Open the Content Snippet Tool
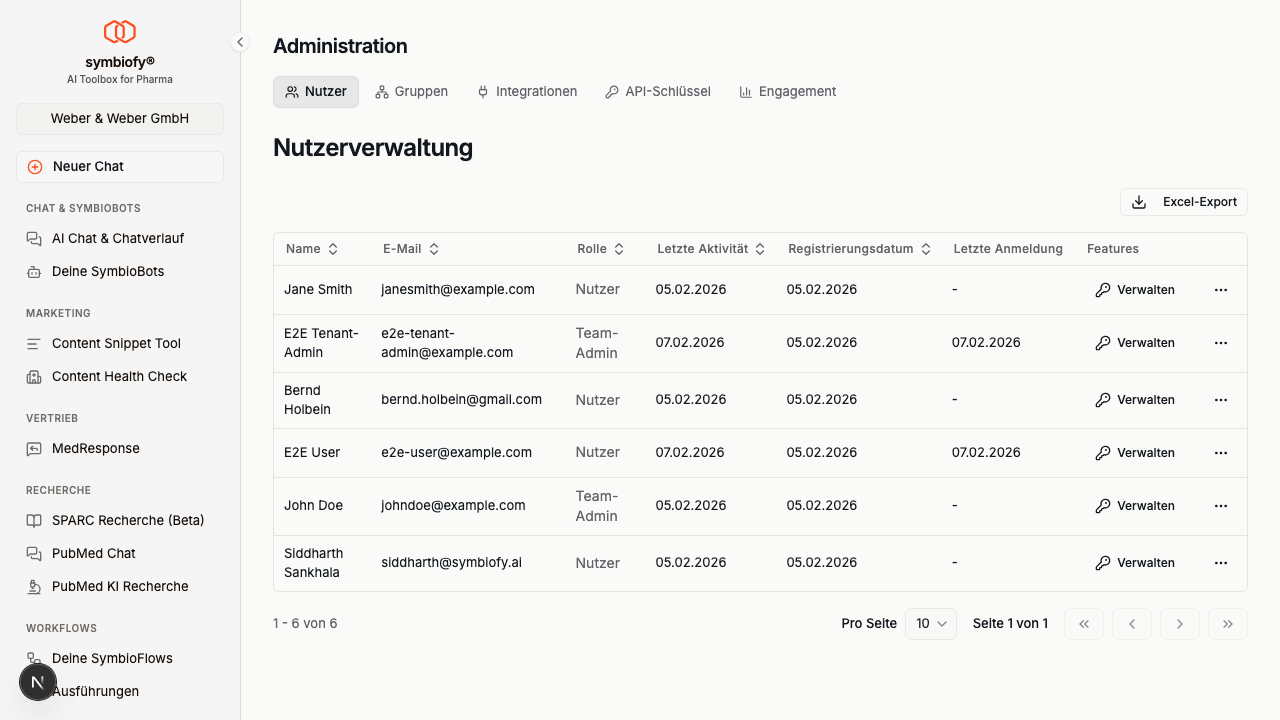 (116, 343)
